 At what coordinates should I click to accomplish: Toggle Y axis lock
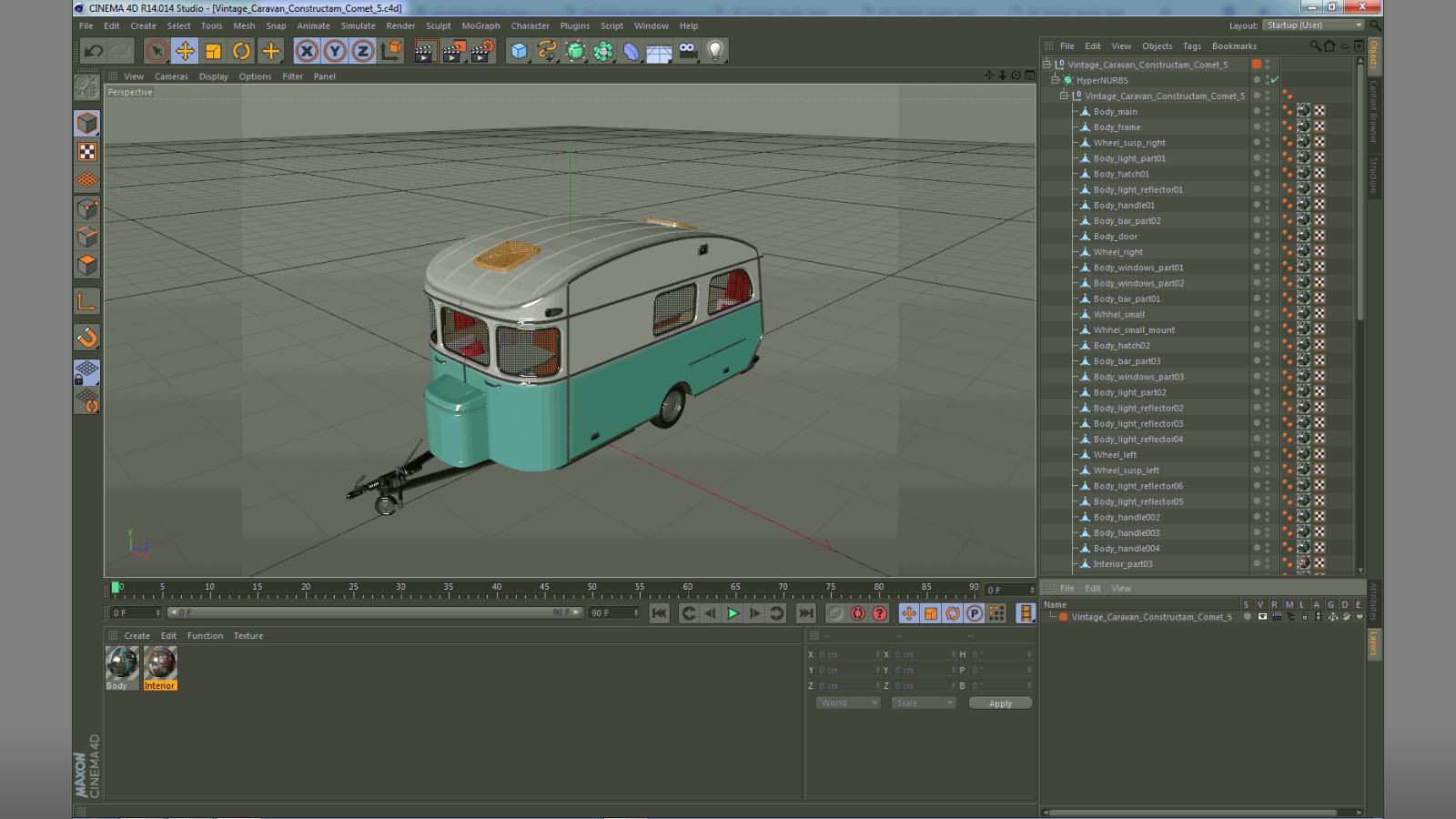tap(335, 51)
